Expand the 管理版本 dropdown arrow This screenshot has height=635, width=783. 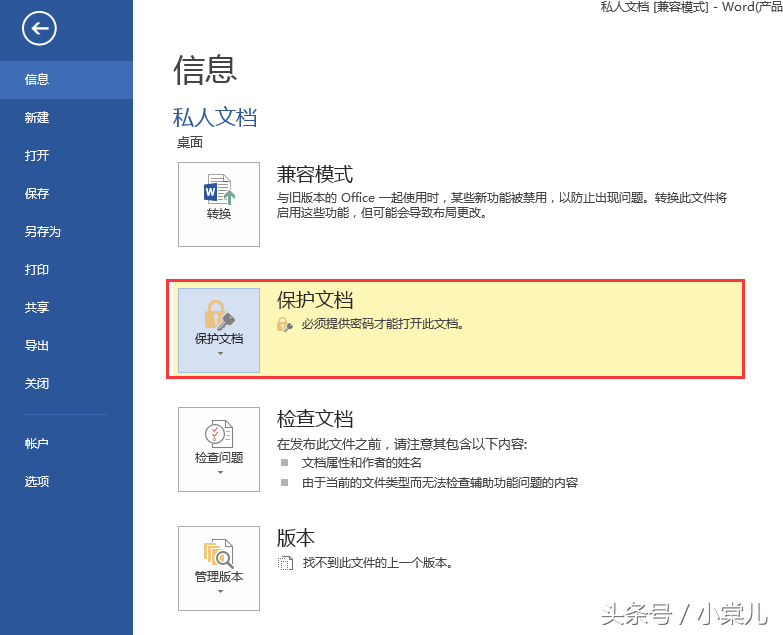[220, 592]
